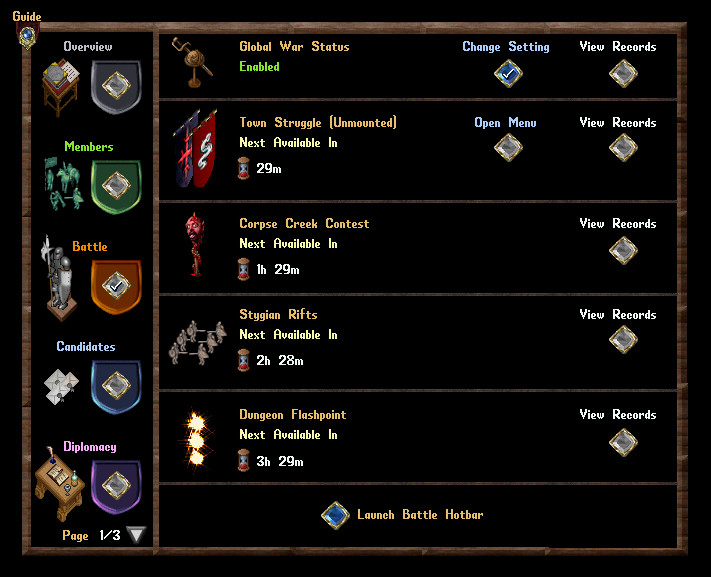Open the Diplomacy purple shield button
Viewport: 711px width, 577px height.
pos(116,486)
